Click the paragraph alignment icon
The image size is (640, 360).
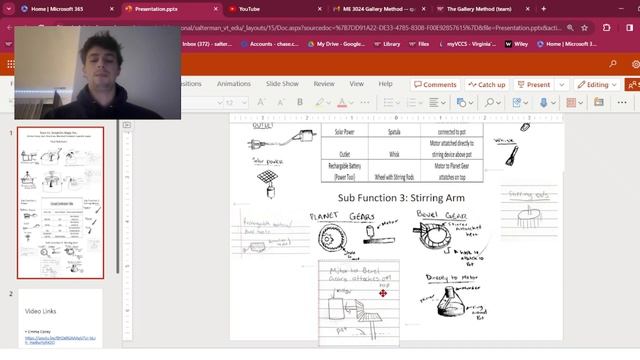pyautogui.click(x=433, y=102)
